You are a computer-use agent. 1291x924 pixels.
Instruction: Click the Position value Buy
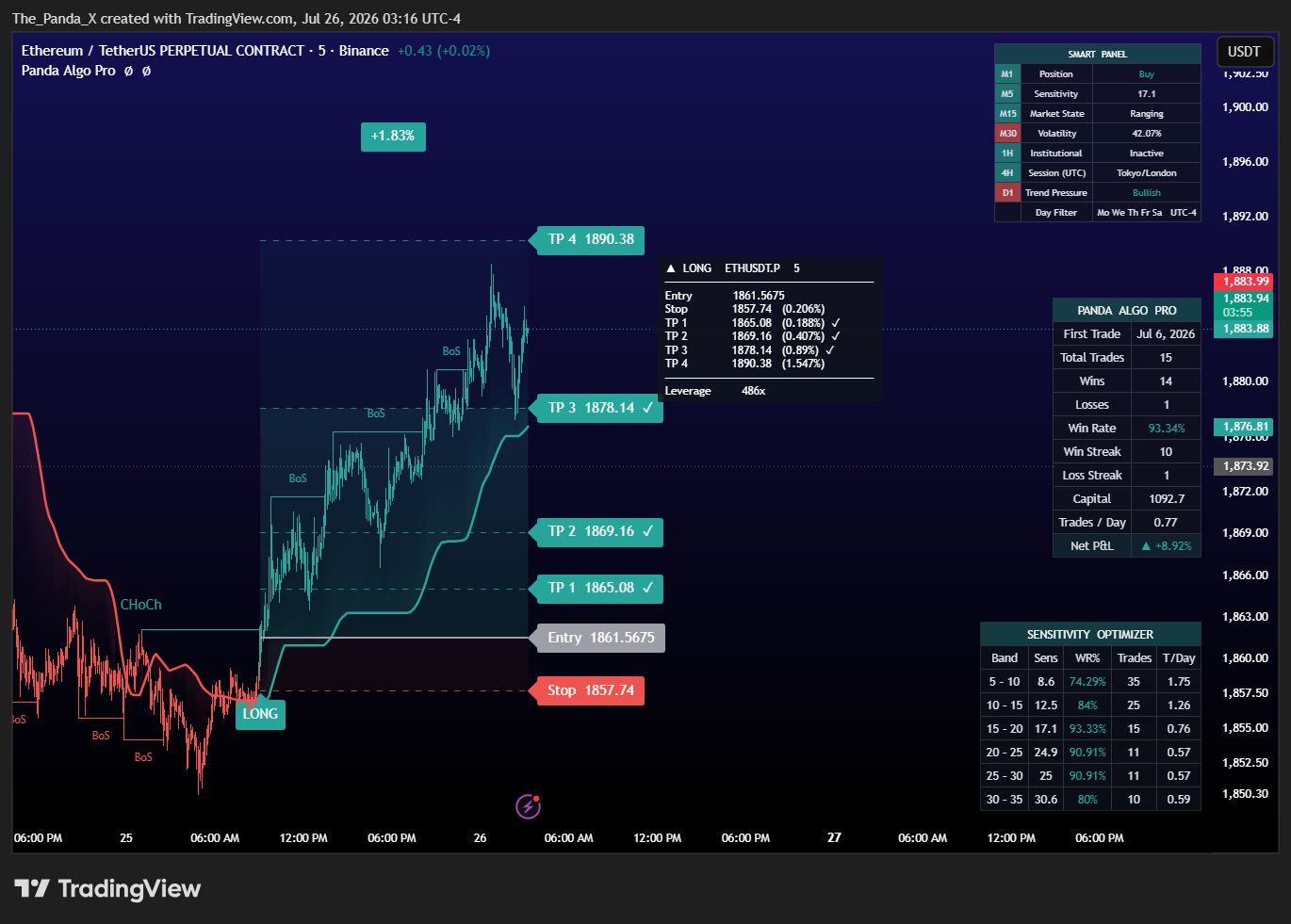(x=1146, y=73)
